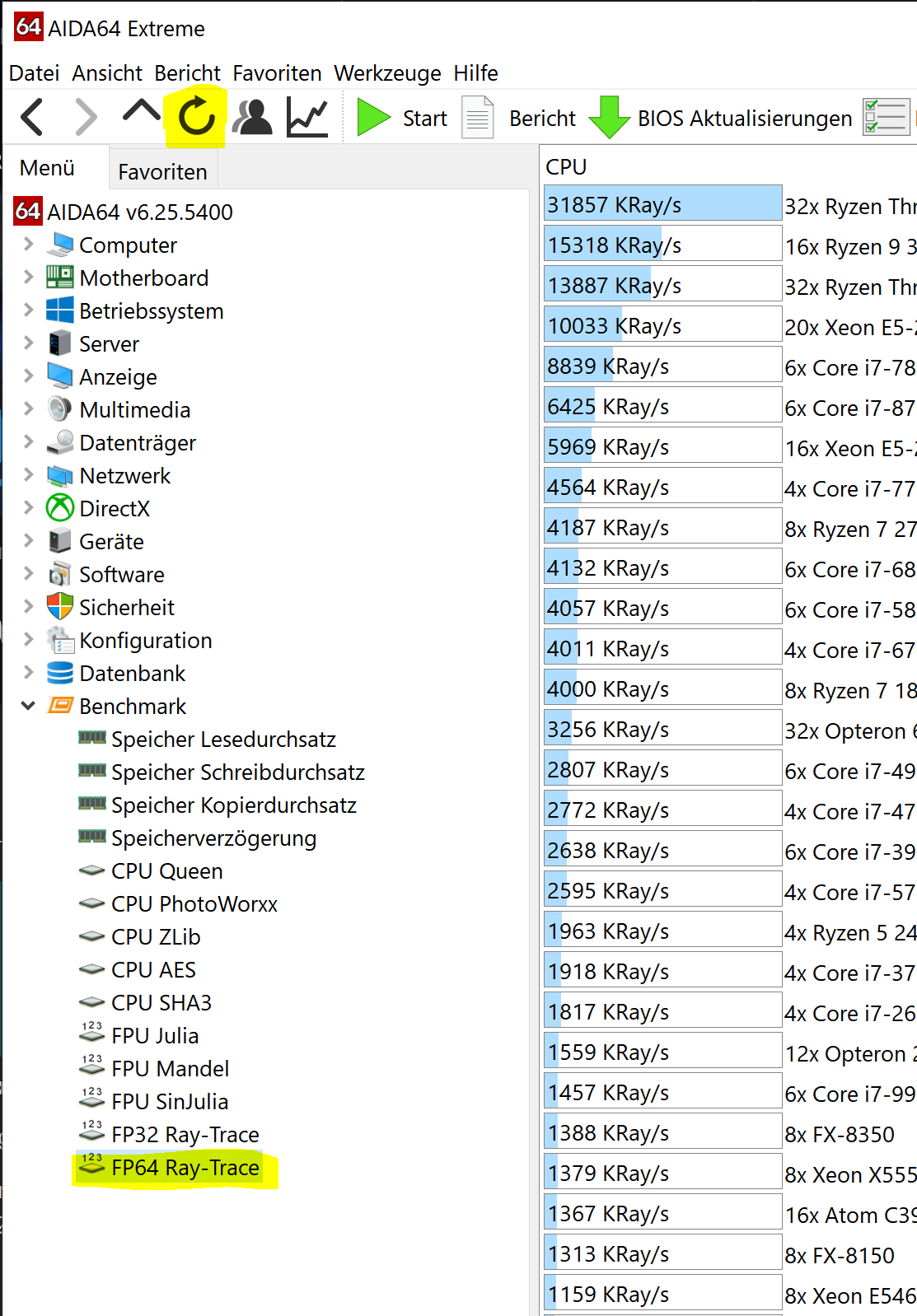The height and width of the screenshot is (1316, 917).
Task: Click the green Start play icon
Action: (373, 118)
